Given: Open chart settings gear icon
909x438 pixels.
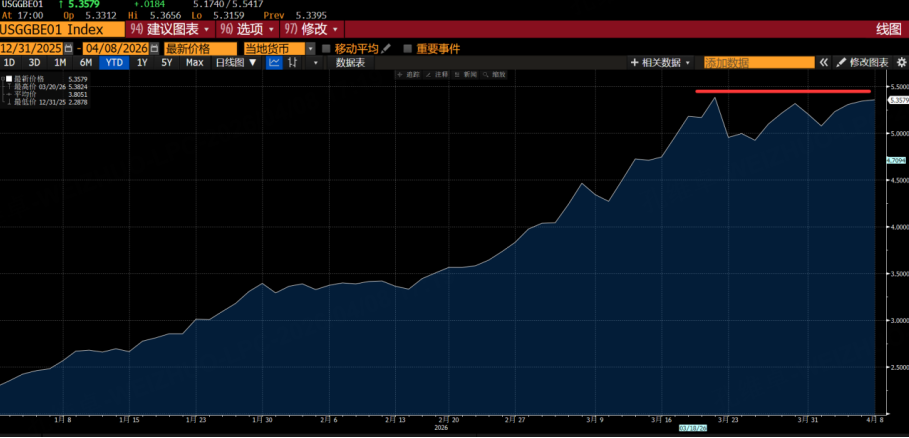Looking at the screenshot, I should tap(901, 63).
